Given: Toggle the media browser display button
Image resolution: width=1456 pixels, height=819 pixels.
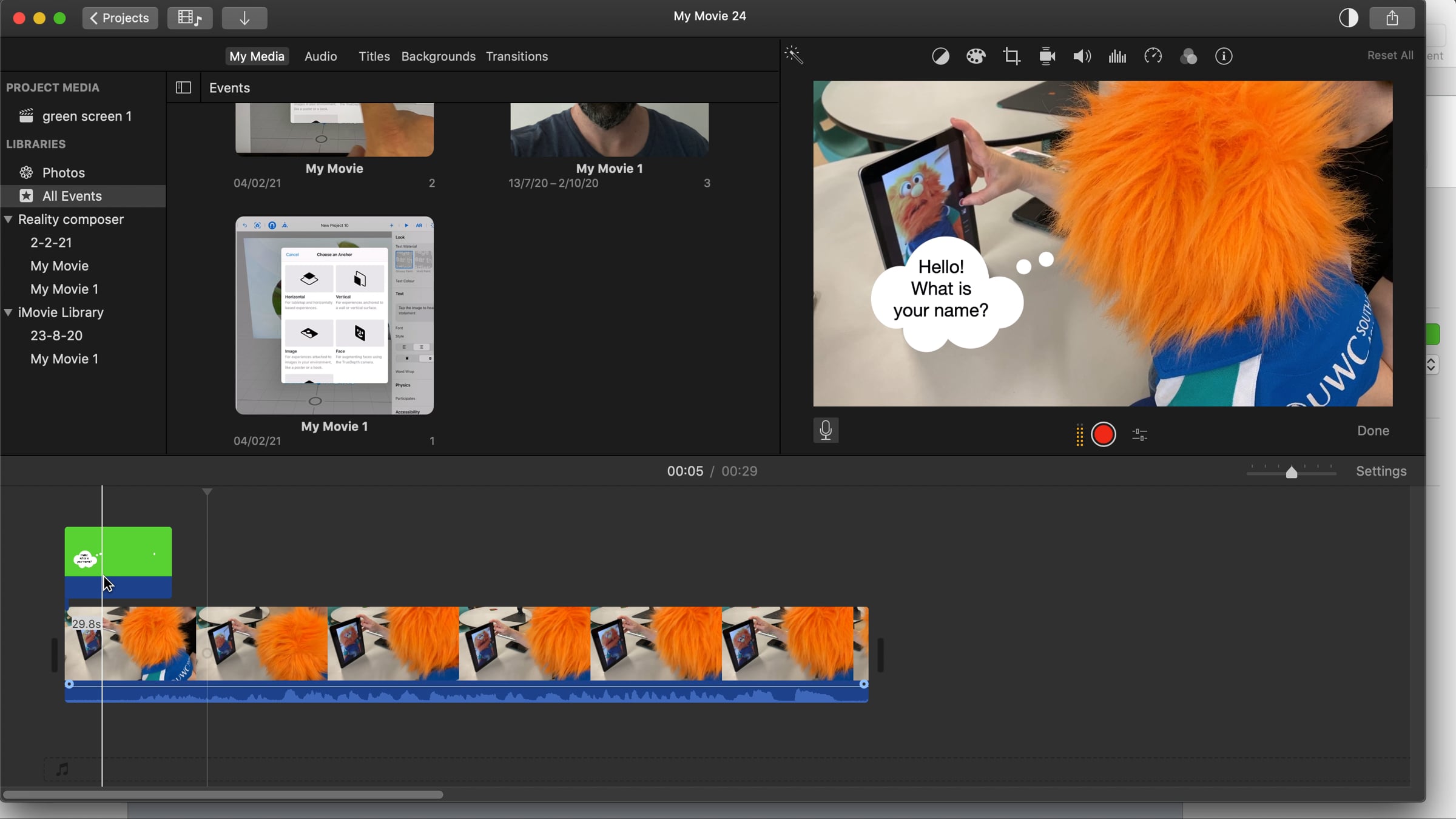Looking at the screenshot, I should pyautogui.click(x=189, y=18).
